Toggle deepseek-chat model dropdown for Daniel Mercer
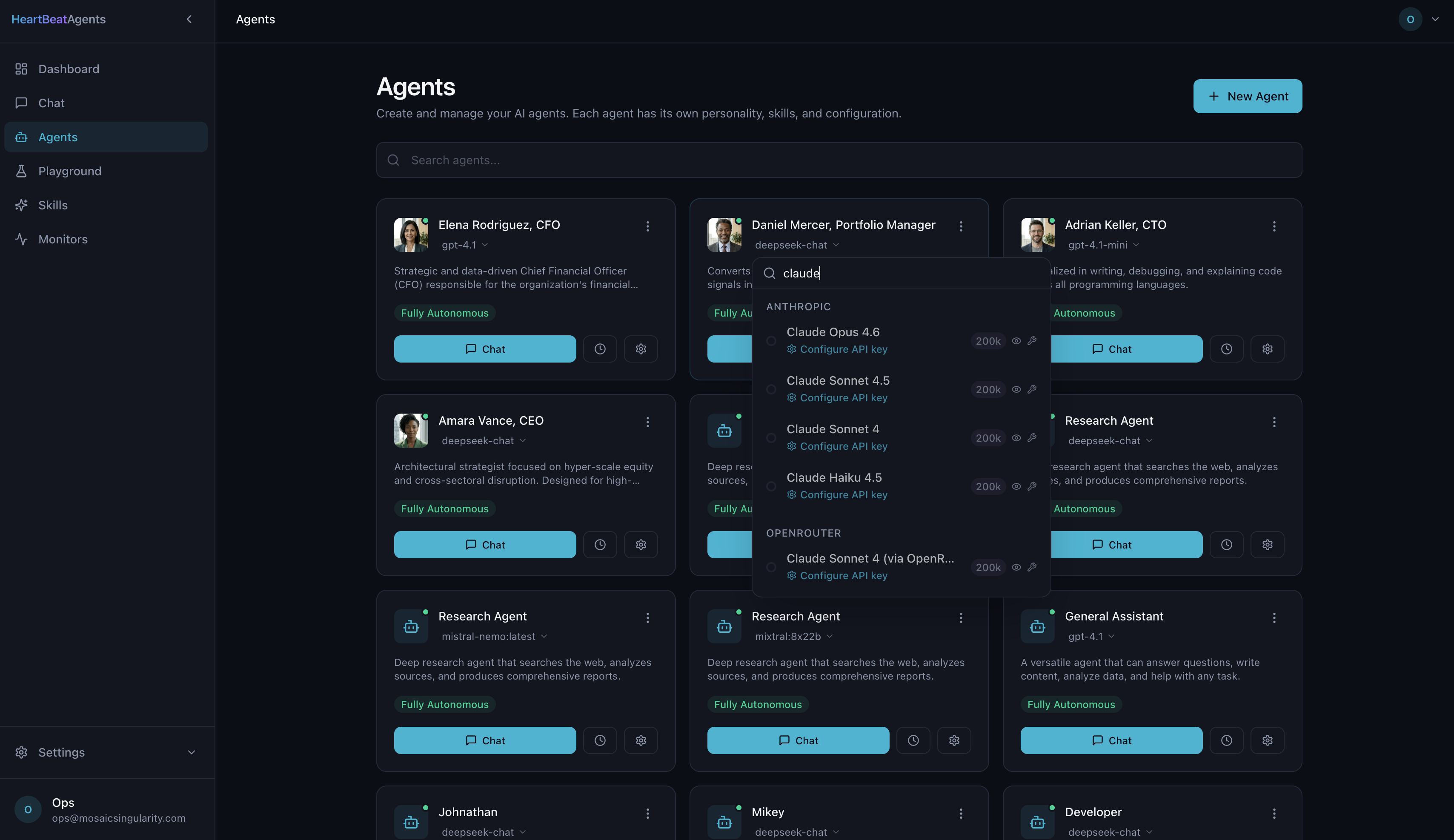Image resolution: width=1454 pixels, height=840 pixels. tap(797, 245)
